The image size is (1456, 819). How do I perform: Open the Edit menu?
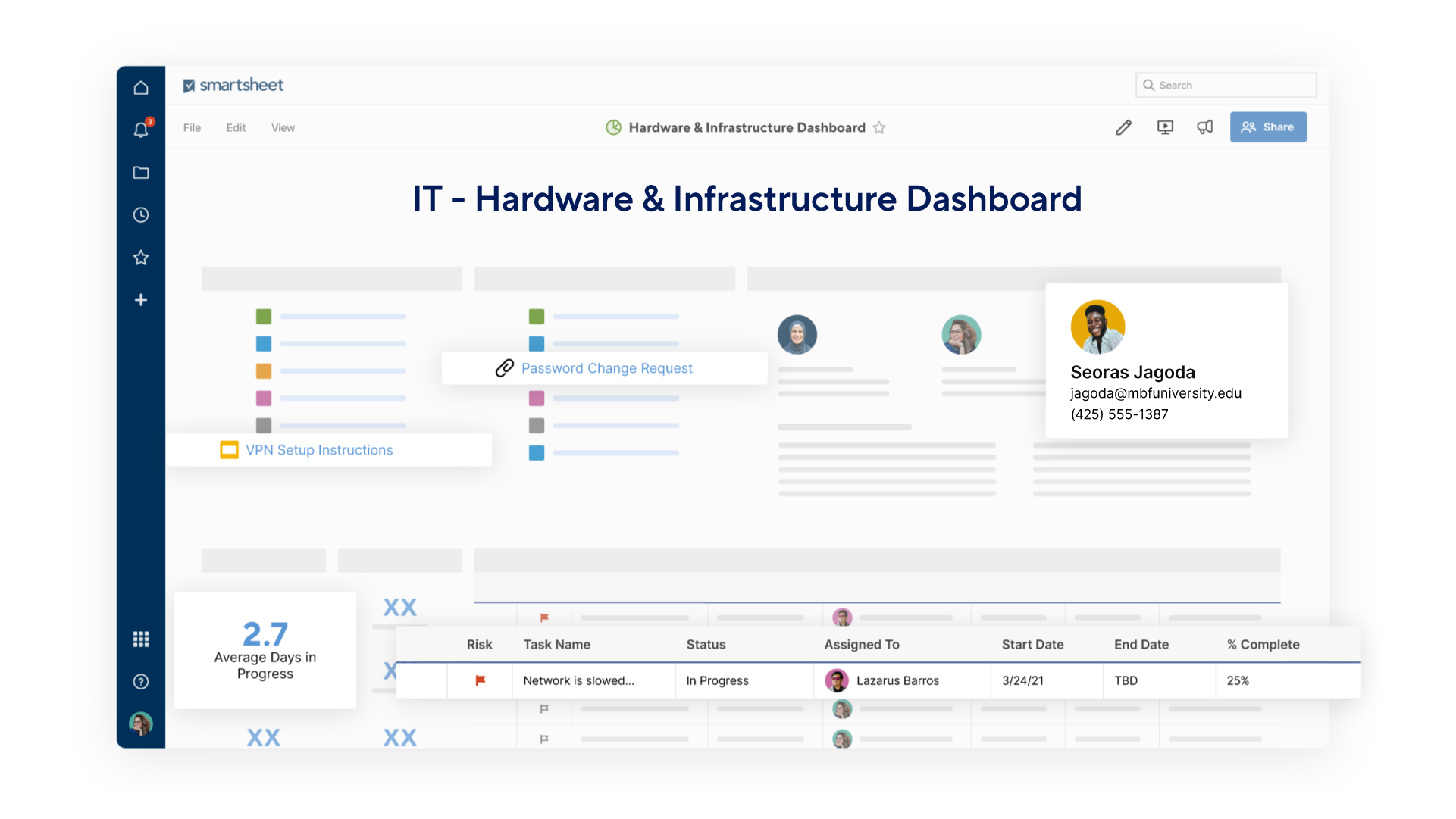236,127
